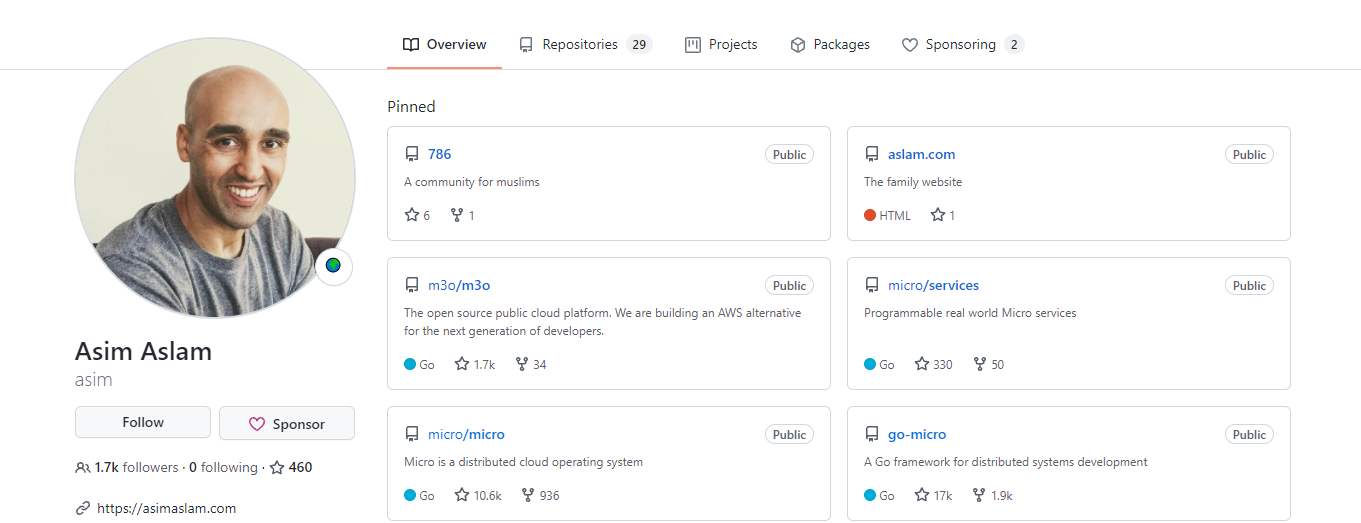Click the repo icon next to micro/micro

412,434
